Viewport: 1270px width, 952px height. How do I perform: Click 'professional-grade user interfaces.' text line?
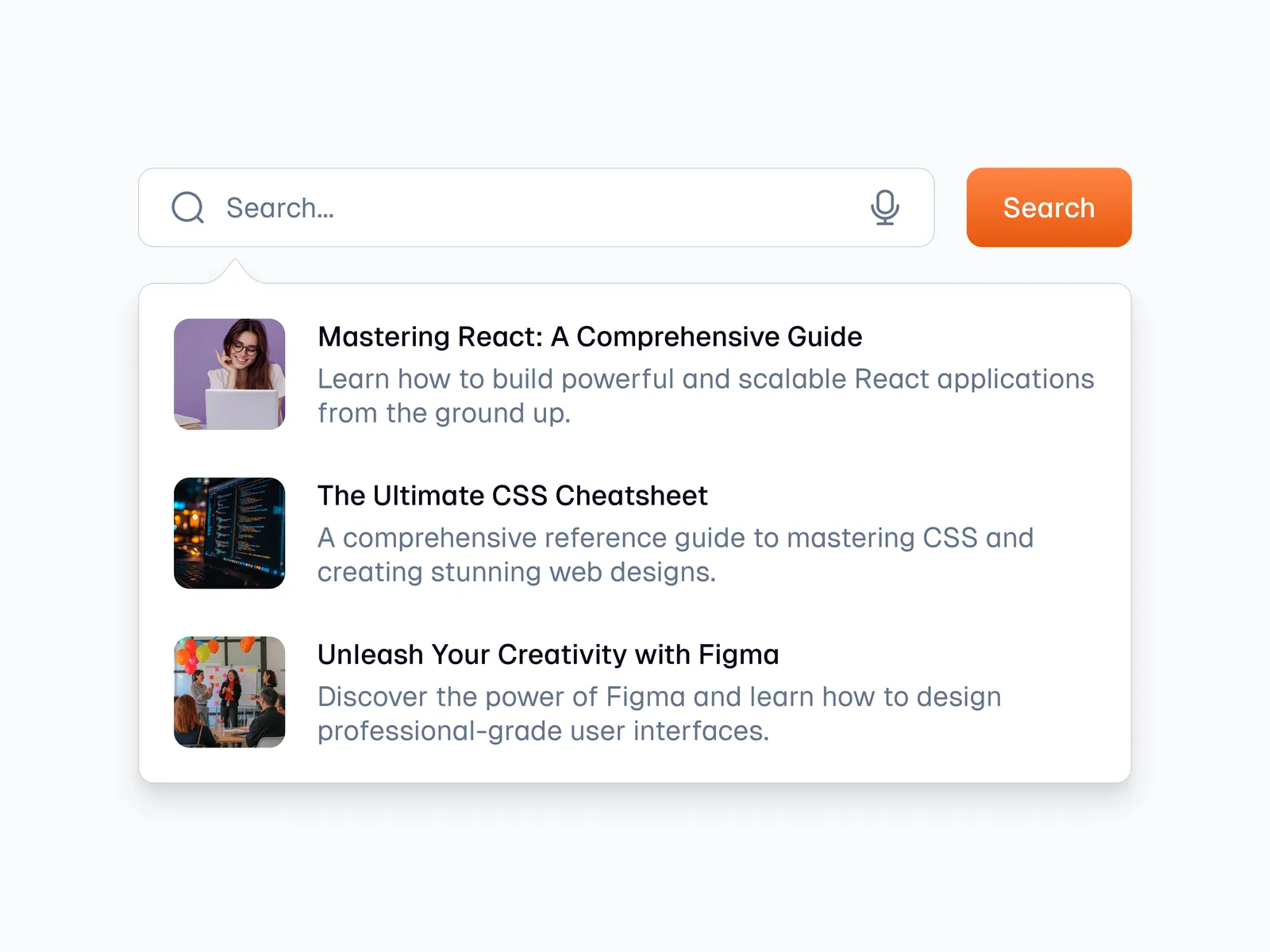pos(543,731)
